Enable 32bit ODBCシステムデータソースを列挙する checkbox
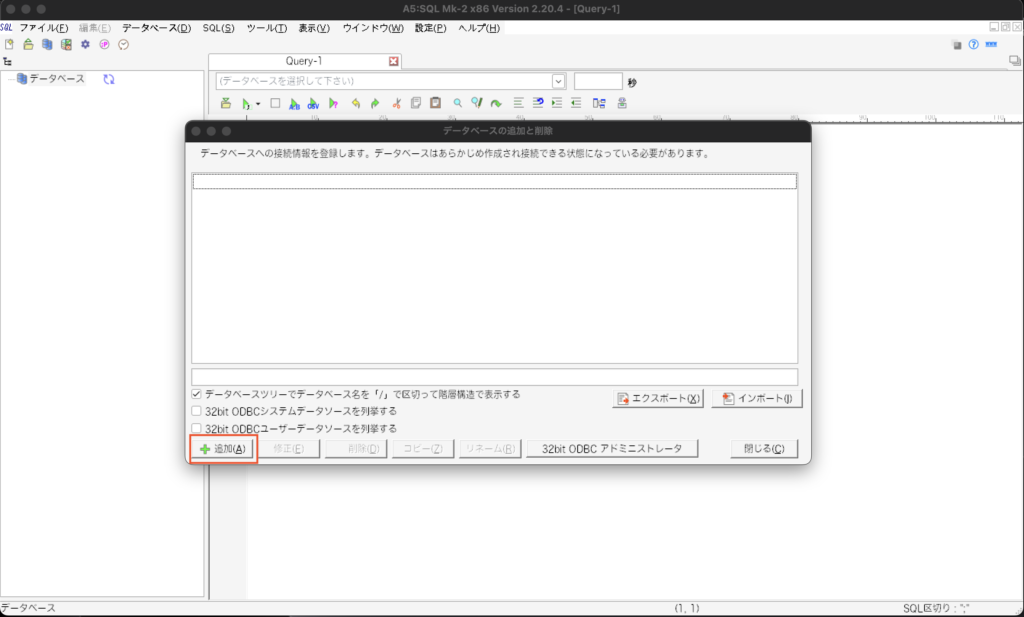Viewport: 1024px width, 617px height. [x=197, y=411]
